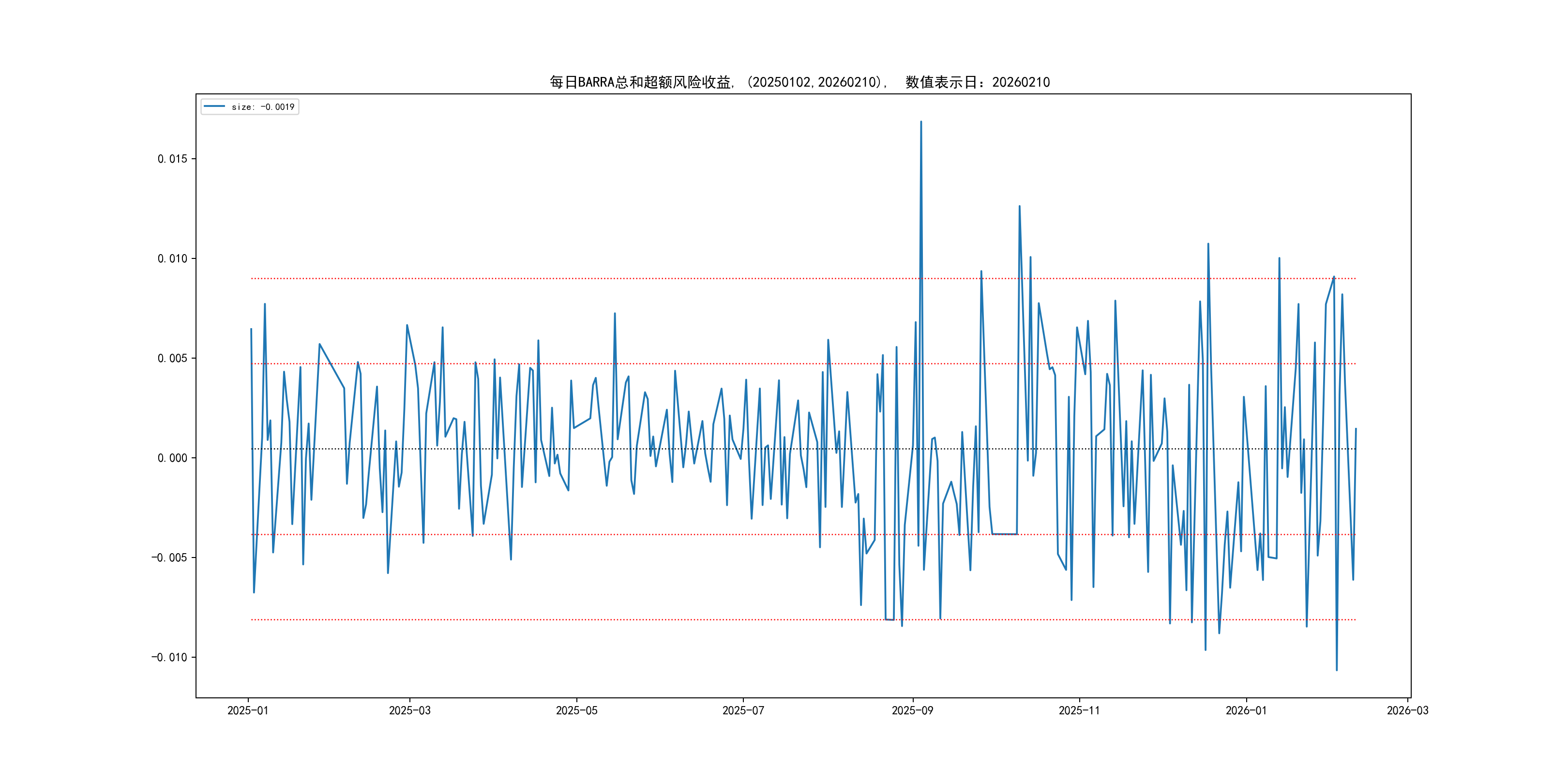Click the 0.015 y-axis tick label

tap(172, 159)
